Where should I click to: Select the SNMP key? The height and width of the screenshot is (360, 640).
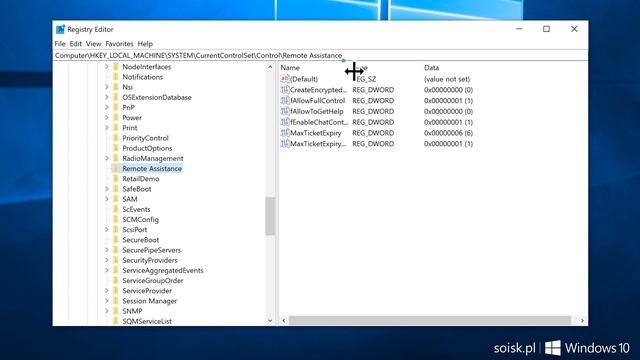click(132, 311)
